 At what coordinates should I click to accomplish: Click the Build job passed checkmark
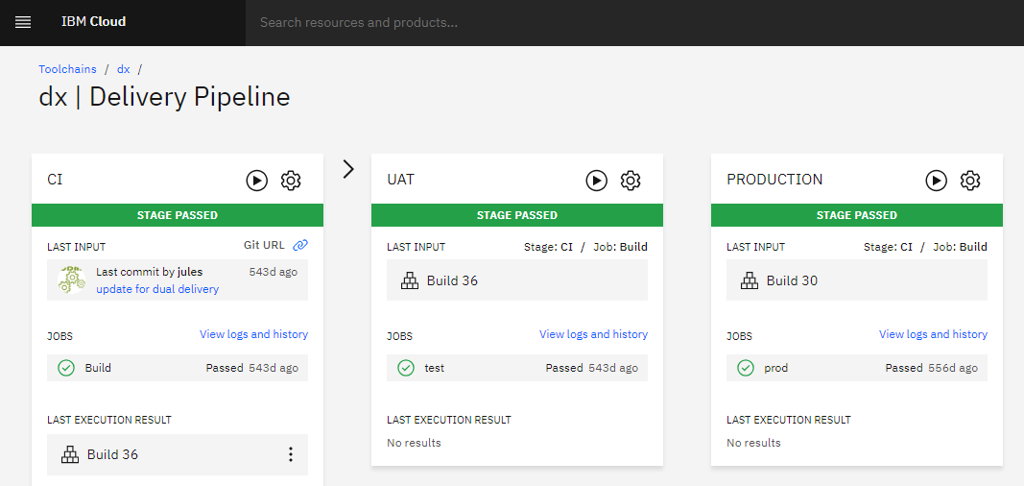coord(66,368)
